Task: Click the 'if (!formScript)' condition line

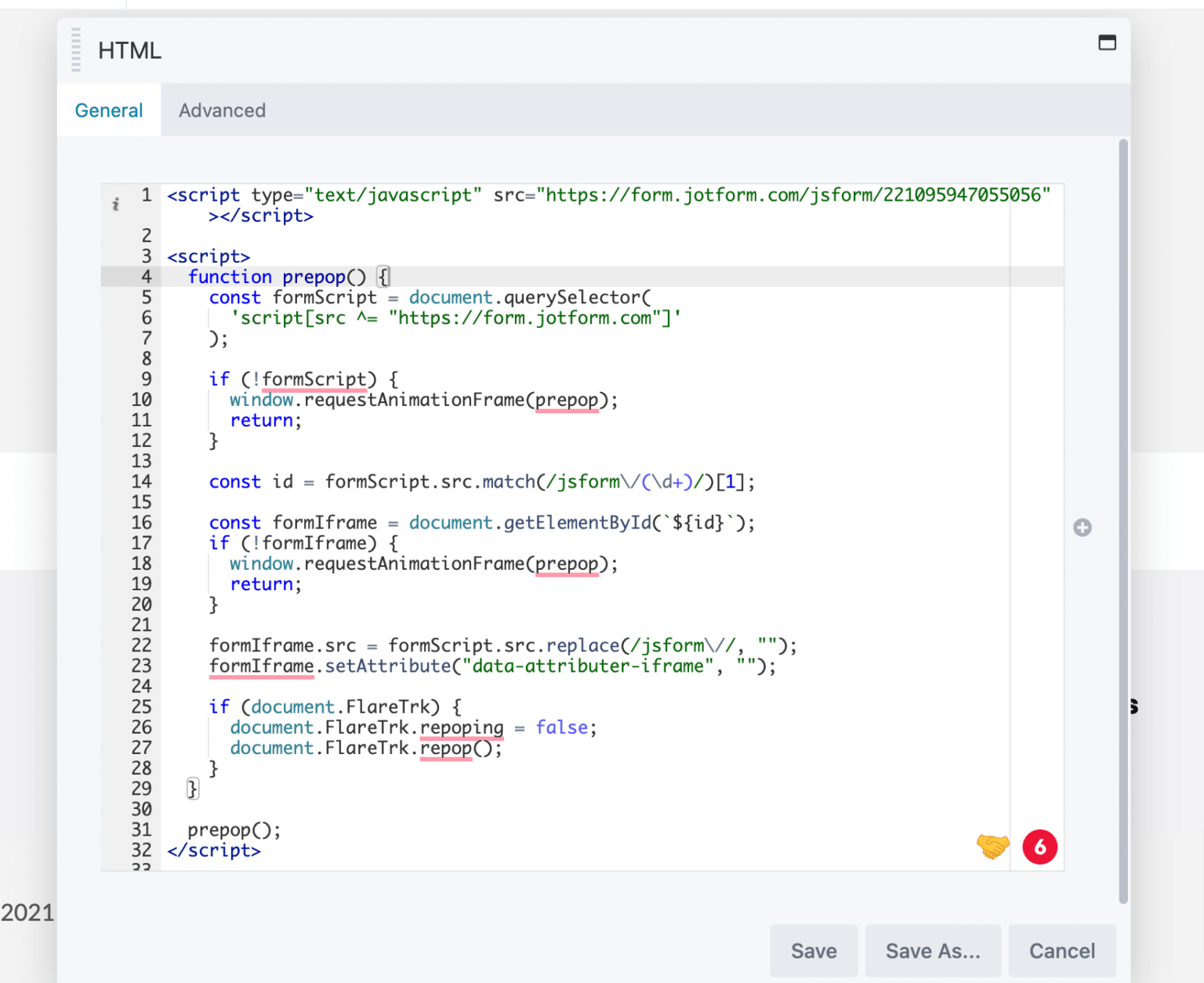Action: 303,379
